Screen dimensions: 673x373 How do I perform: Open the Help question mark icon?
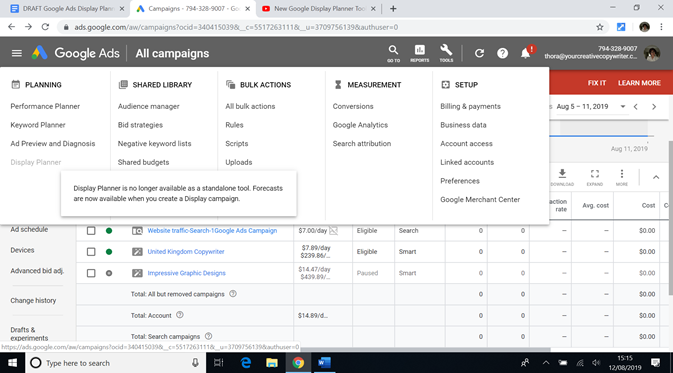click(502, 53)
